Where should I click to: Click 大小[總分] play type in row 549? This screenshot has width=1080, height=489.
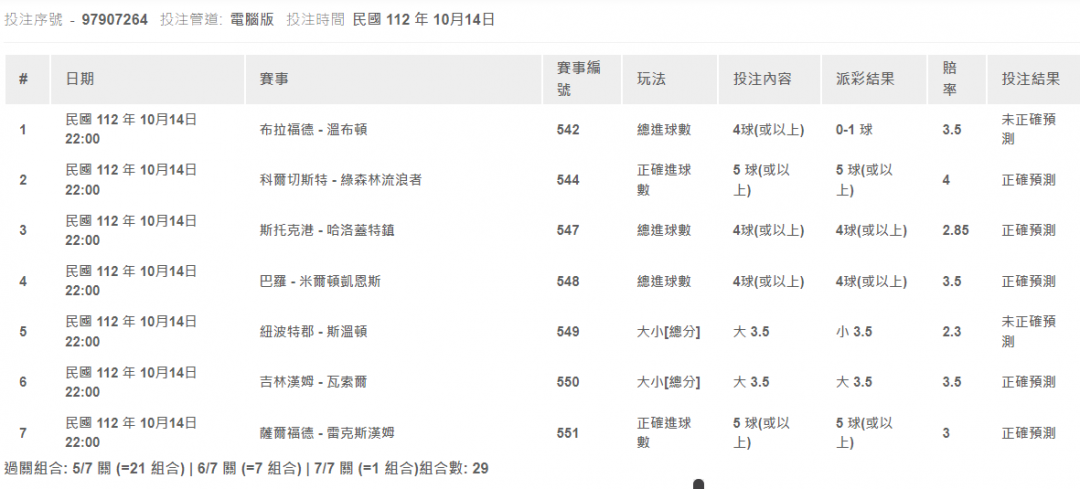click(668, 331)
